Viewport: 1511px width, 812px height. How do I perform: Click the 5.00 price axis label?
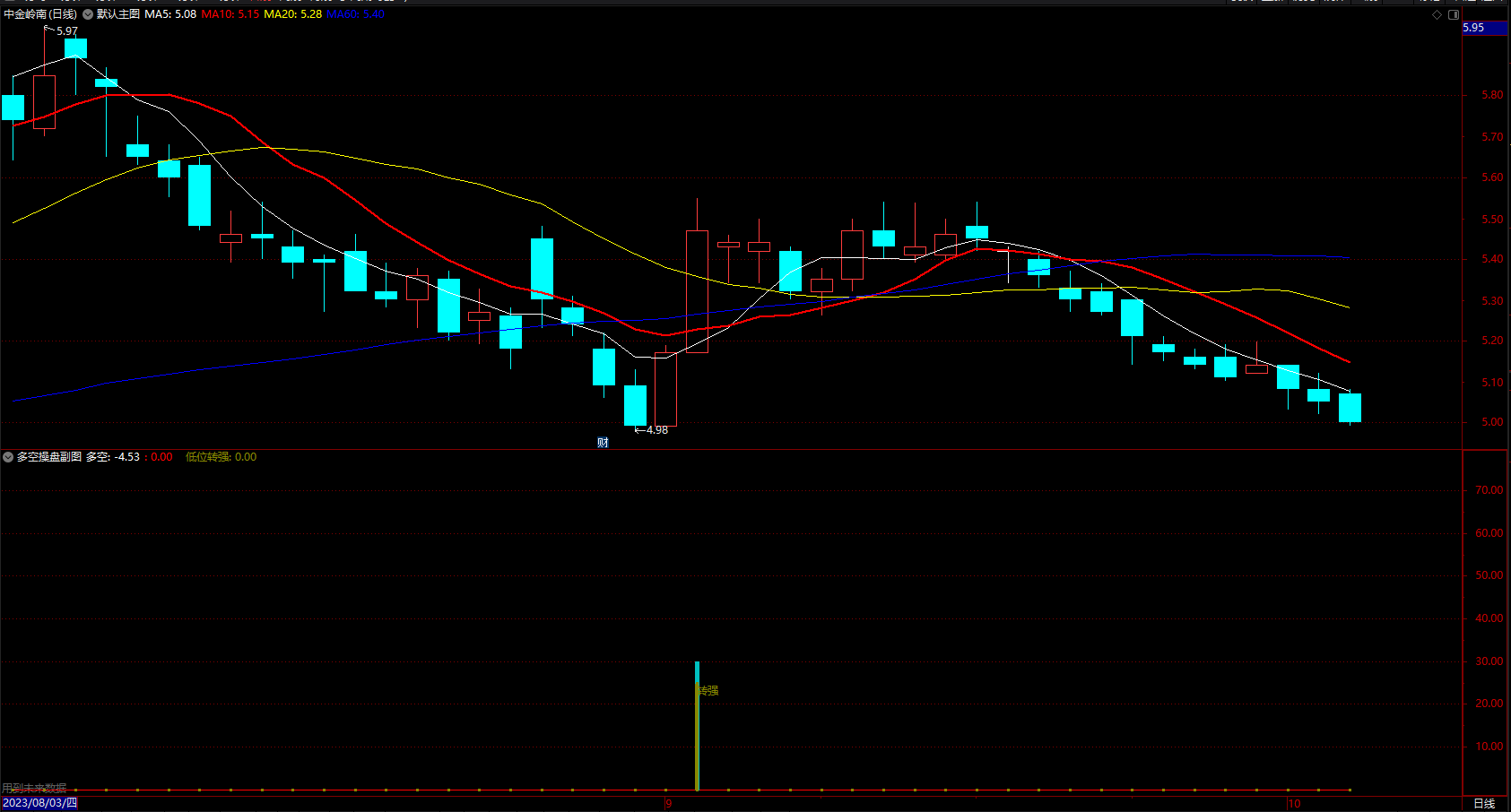[x=1492, y=422]
